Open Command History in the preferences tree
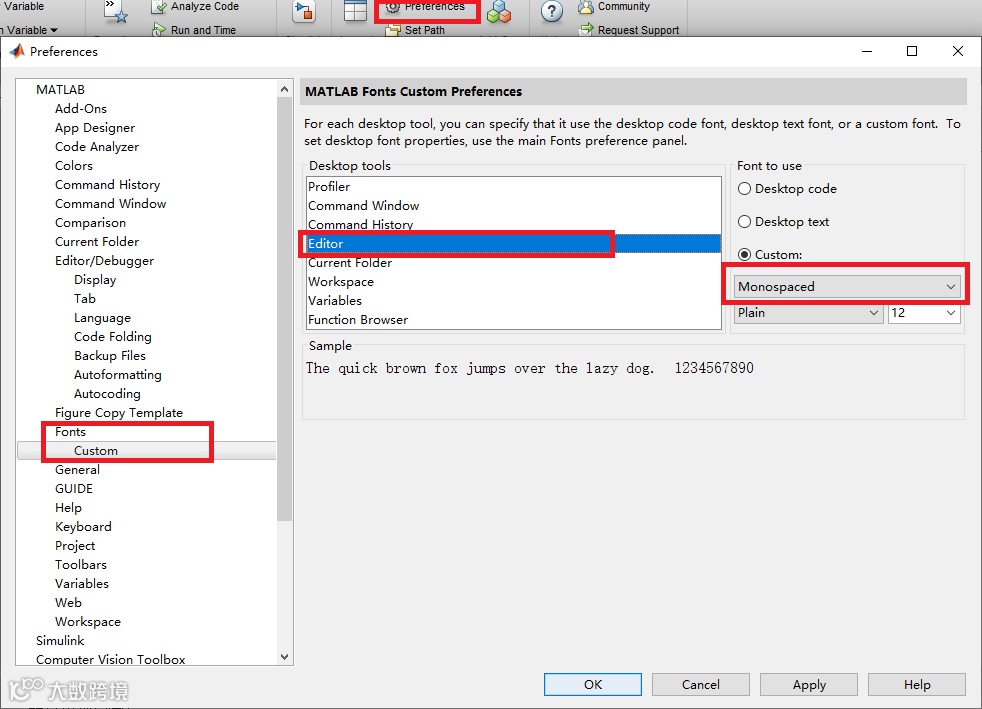This screenshot has height=709, width=982. [107, 185]
